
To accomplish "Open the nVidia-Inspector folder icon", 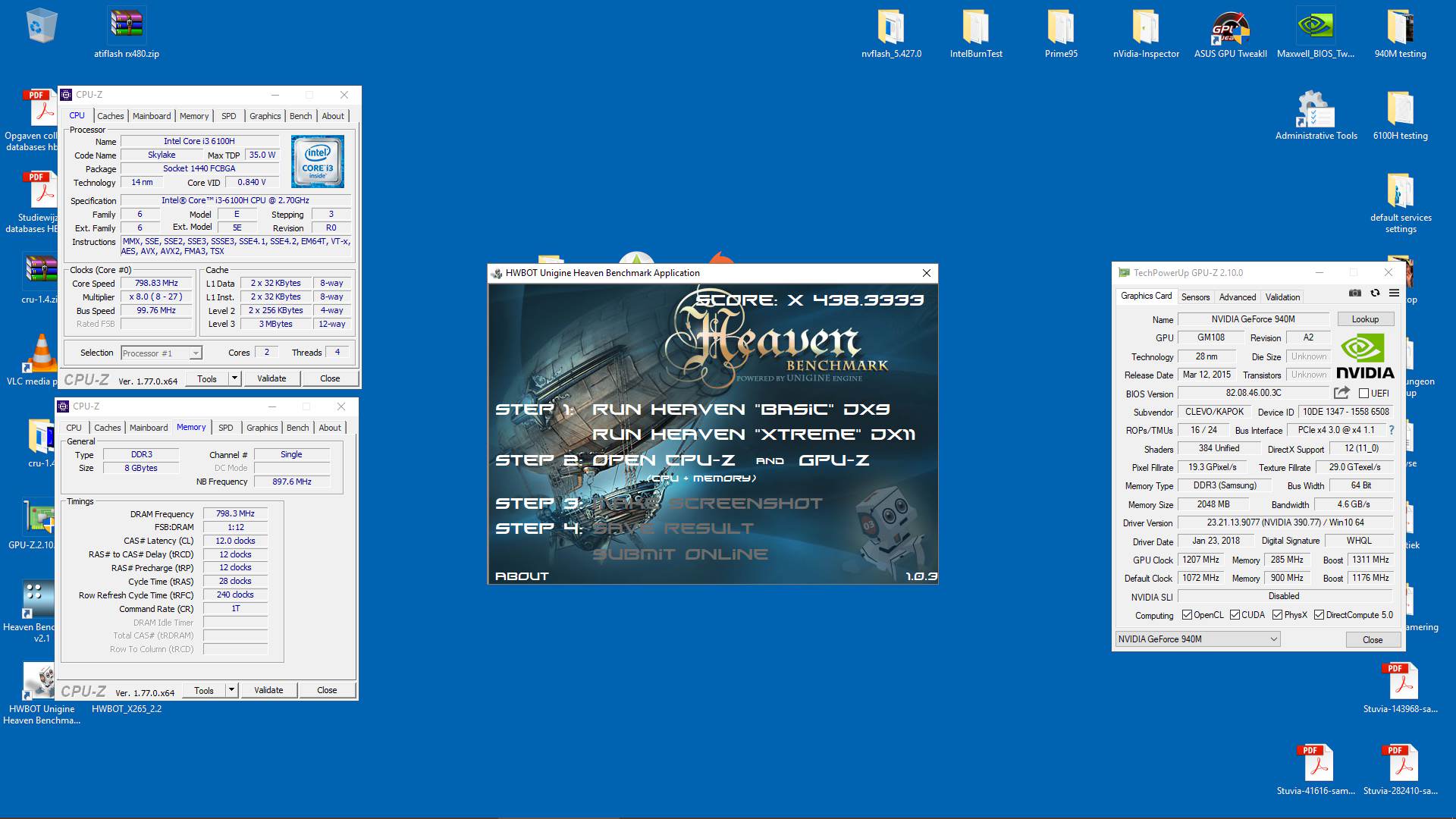I will point(1146,32).
